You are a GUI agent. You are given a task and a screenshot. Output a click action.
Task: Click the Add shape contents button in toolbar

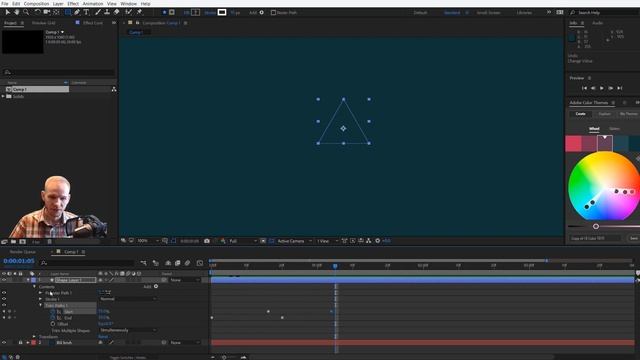click(x=262, y=13)
